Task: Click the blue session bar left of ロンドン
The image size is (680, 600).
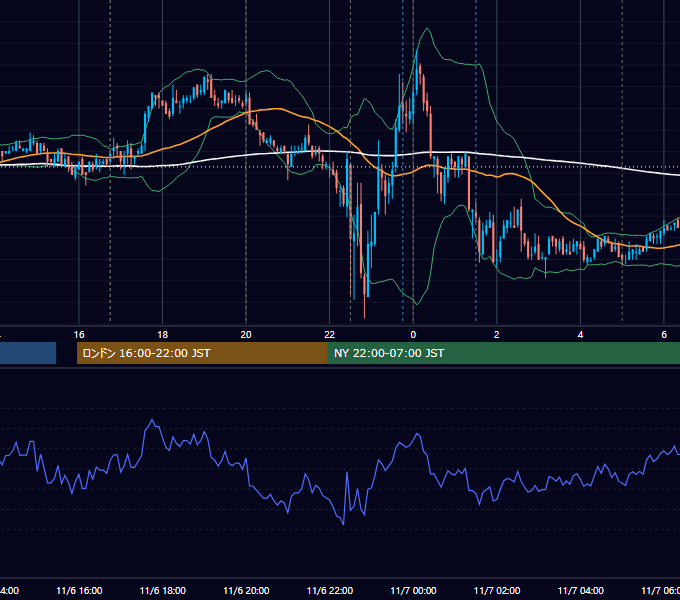Action: tap(28, 353)
